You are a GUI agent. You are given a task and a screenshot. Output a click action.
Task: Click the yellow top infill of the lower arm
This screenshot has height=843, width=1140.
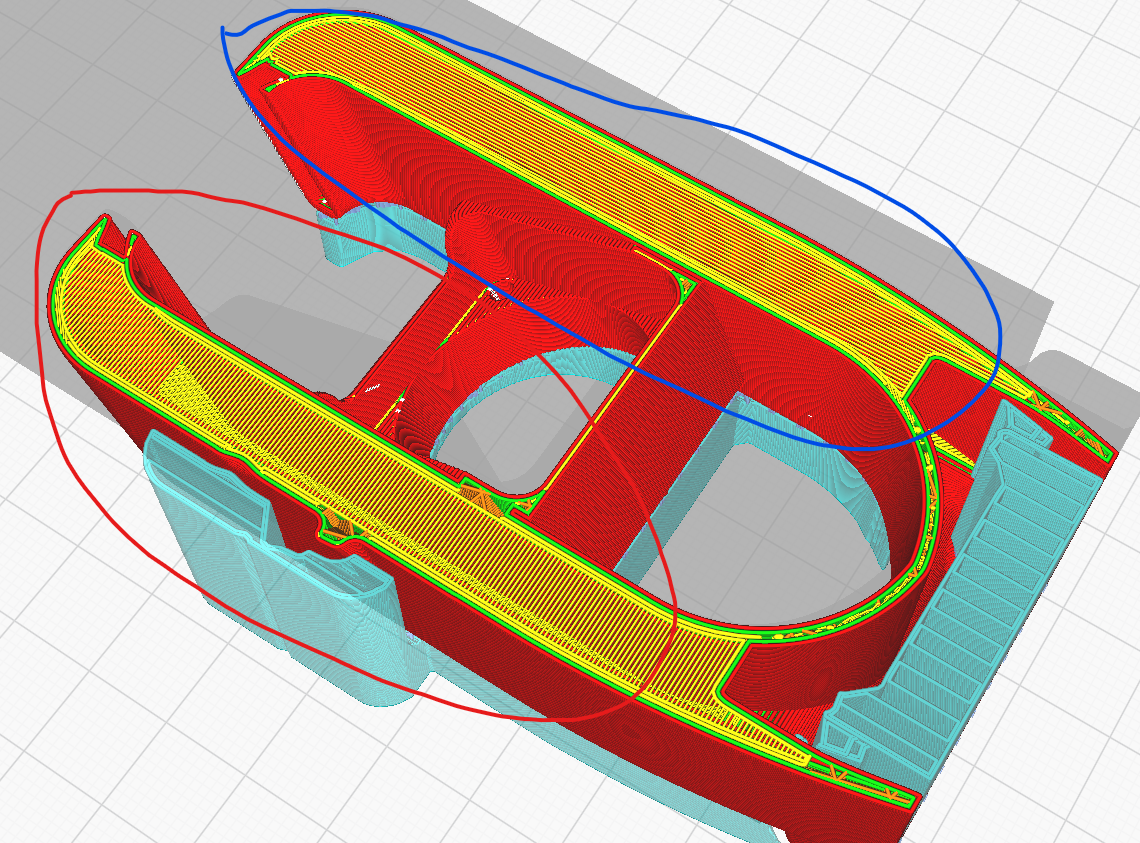pyautogui.click(x=407, y=466)
